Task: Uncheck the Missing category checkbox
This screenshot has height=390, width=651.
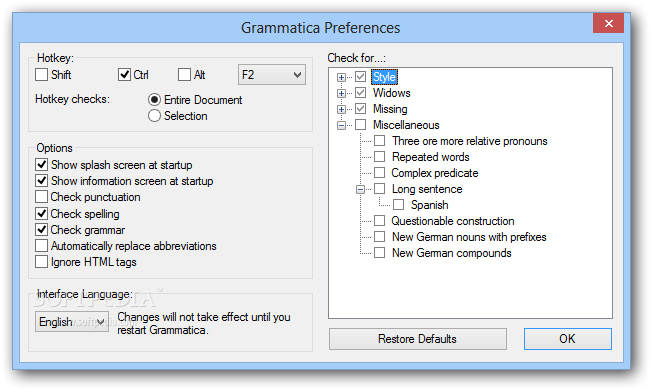Action: click(360, 109)
